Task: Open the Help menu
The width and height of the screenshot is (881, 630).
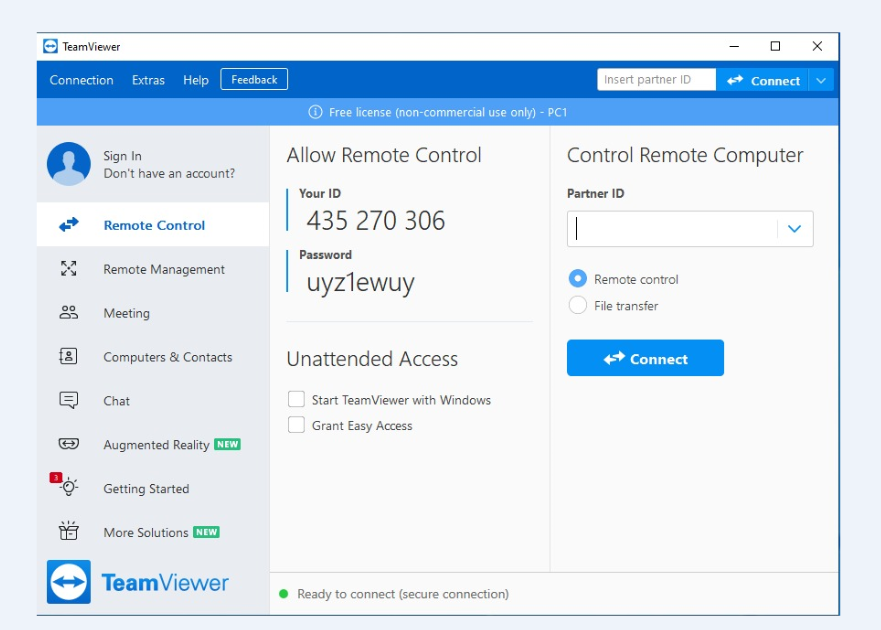Action: pos(196,80)
